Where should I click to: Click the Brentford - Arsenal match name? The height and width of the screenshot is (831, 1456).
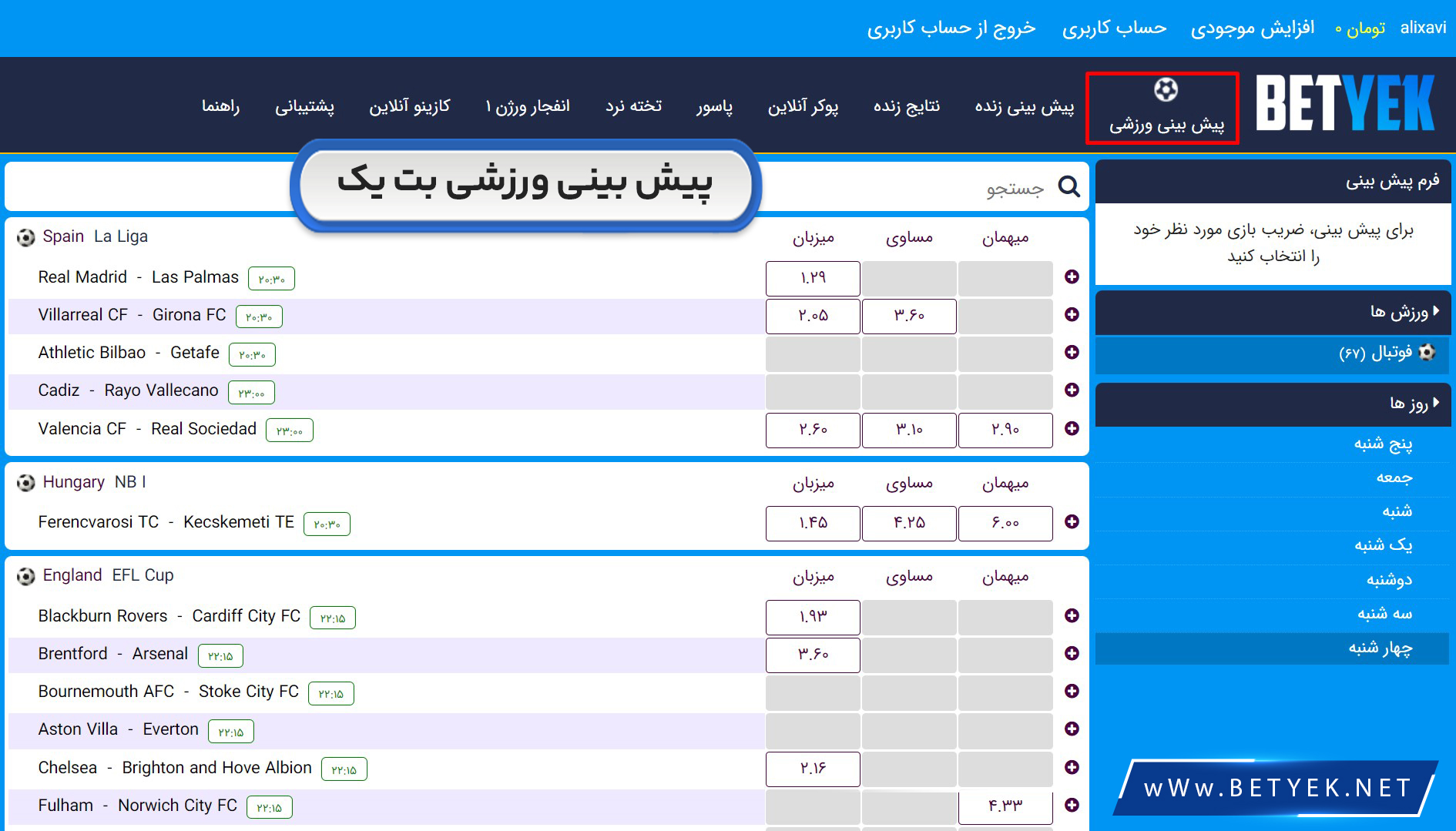[x=113, y=654]
